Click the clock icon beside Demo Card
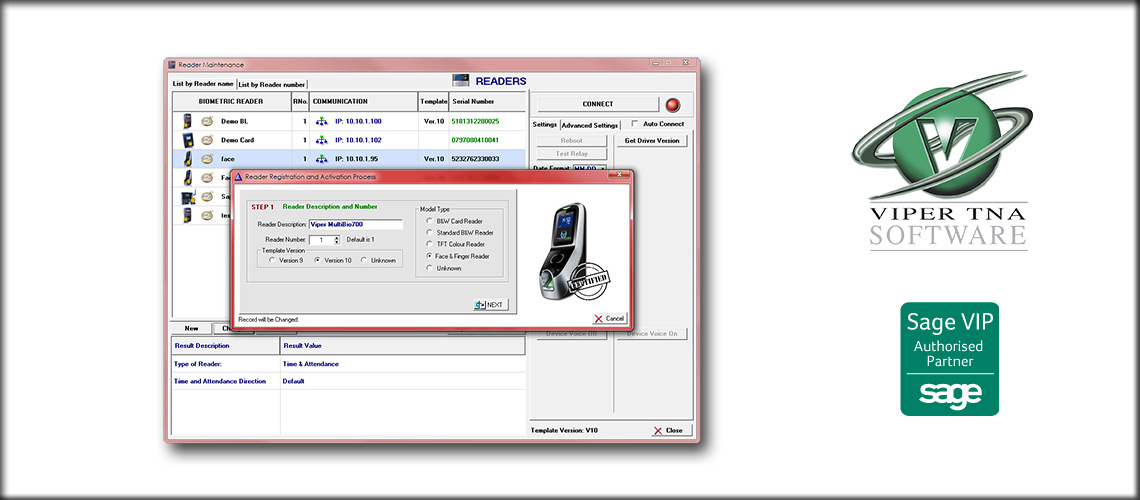Screen dimensions: 1140x500 pos(206,140)
